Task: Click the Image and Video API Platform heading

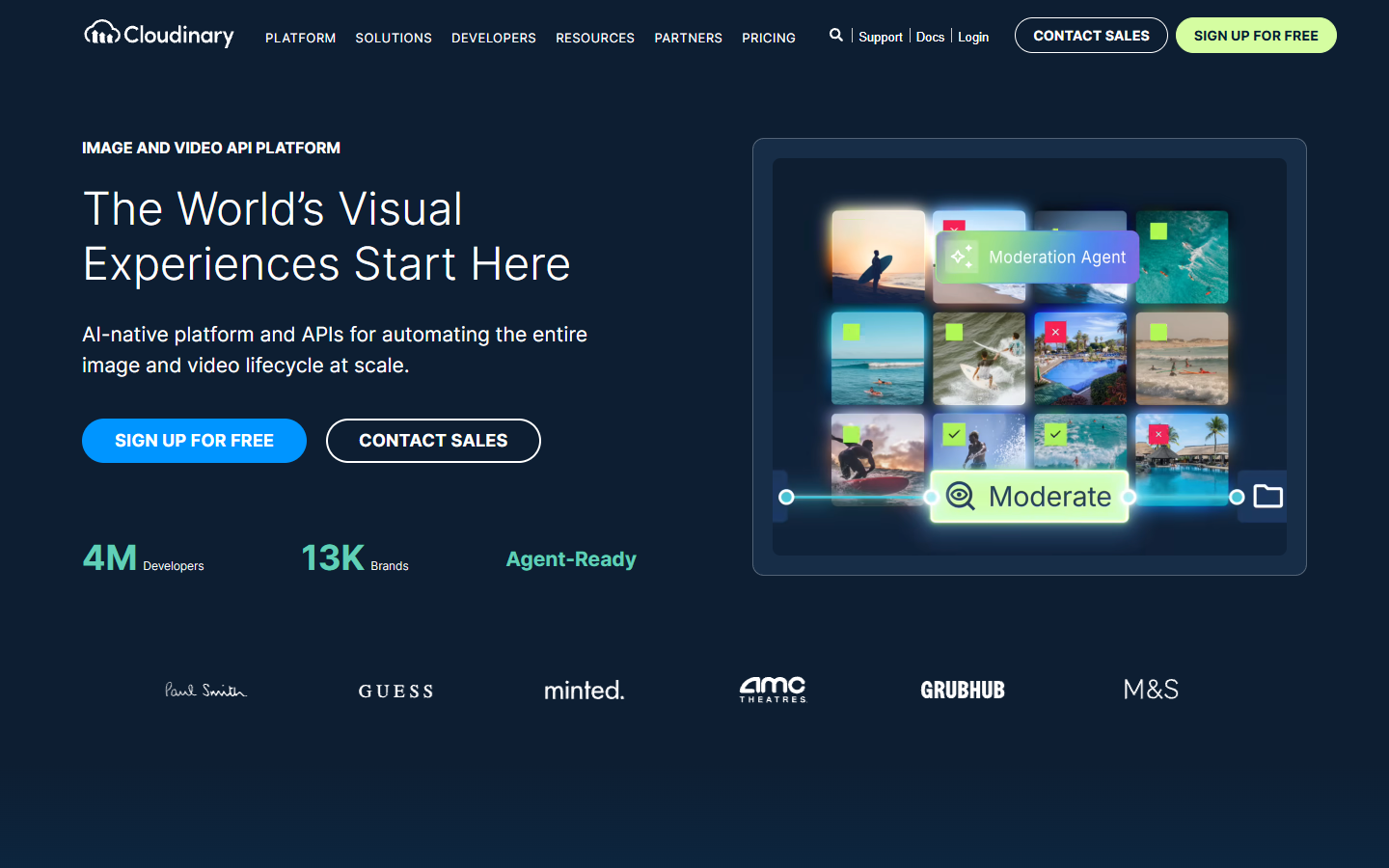Action: click(211, 148)
